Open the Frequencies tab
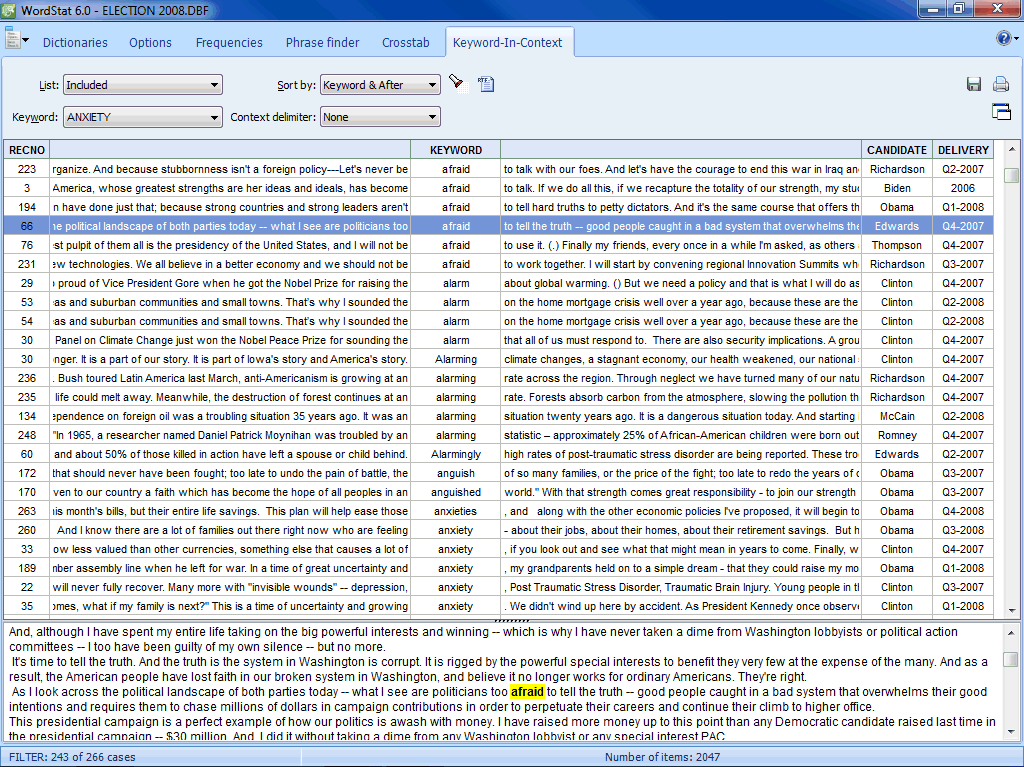The image size is (1024, 767). click(x=229, y=43)
